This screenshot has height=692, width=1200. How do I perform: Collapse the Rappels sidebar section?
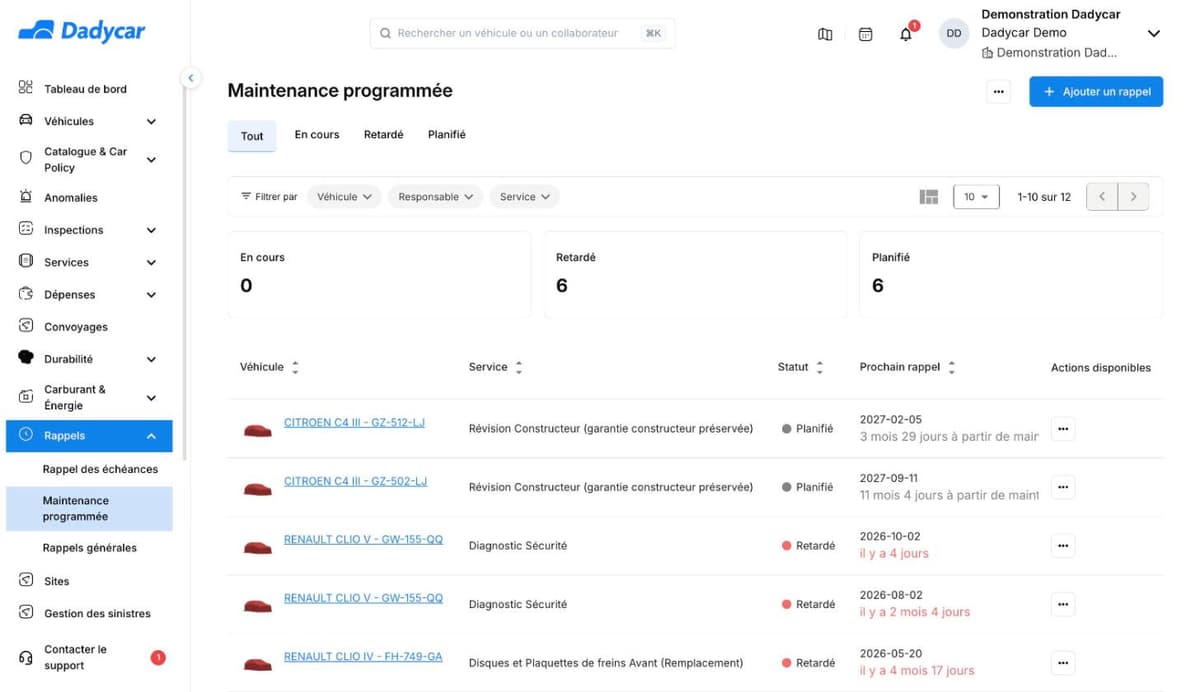point(151,436)
